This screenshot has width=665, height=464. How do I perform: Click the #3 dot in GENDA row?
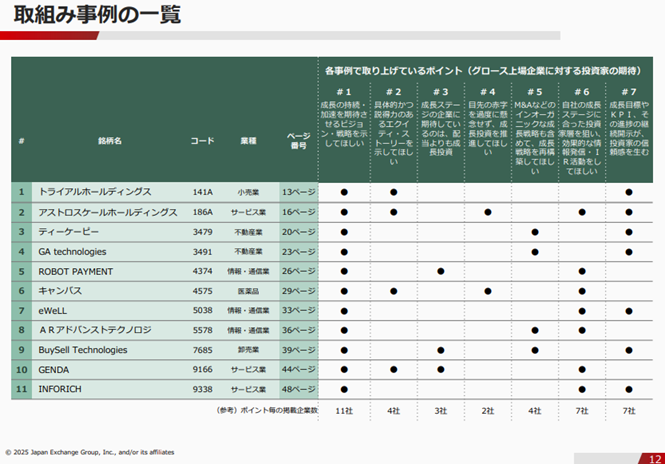(440, 370)
